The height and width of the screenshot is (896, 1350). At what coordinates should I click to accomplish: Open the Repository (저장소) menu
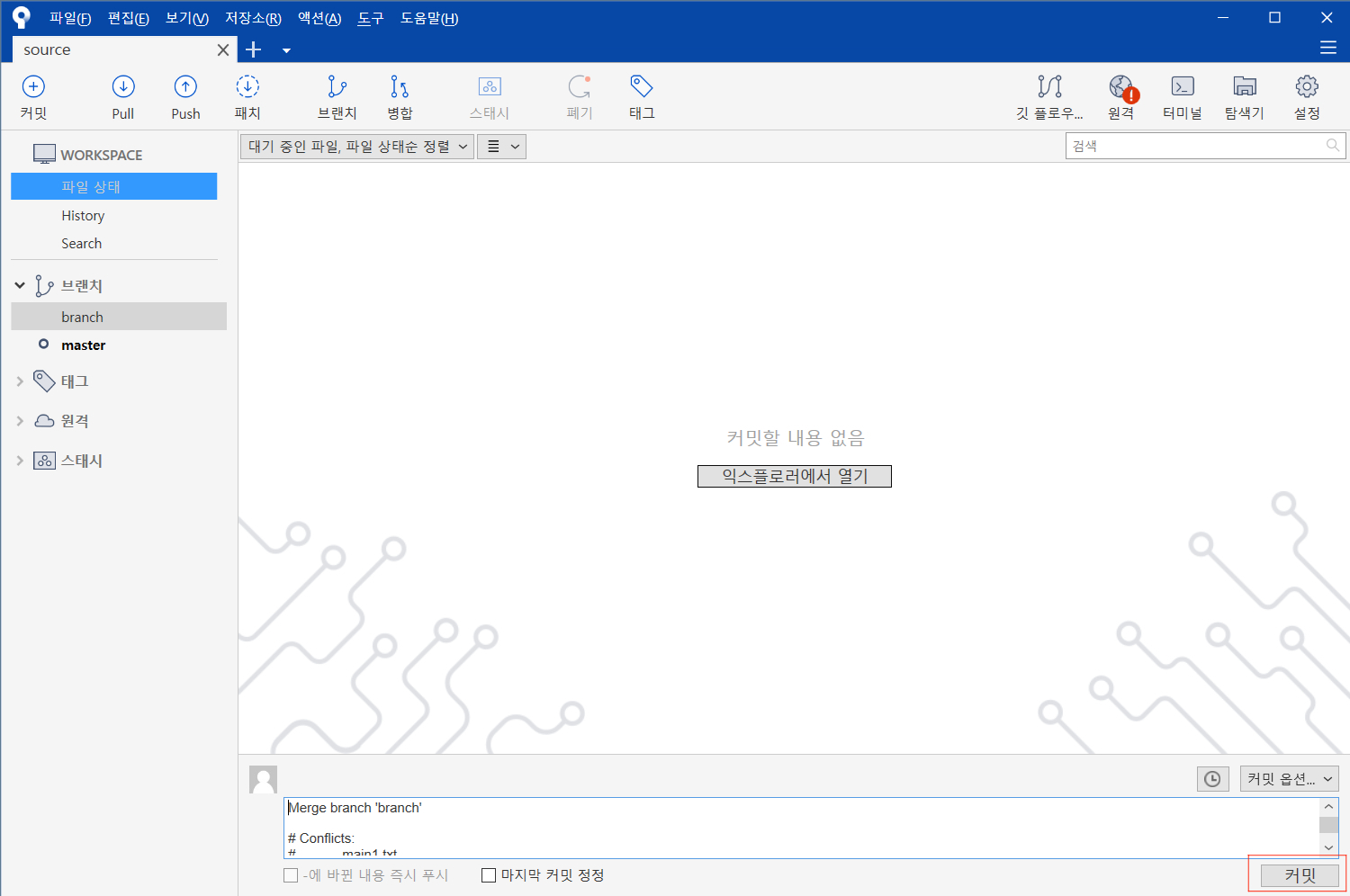pos(253,18)
